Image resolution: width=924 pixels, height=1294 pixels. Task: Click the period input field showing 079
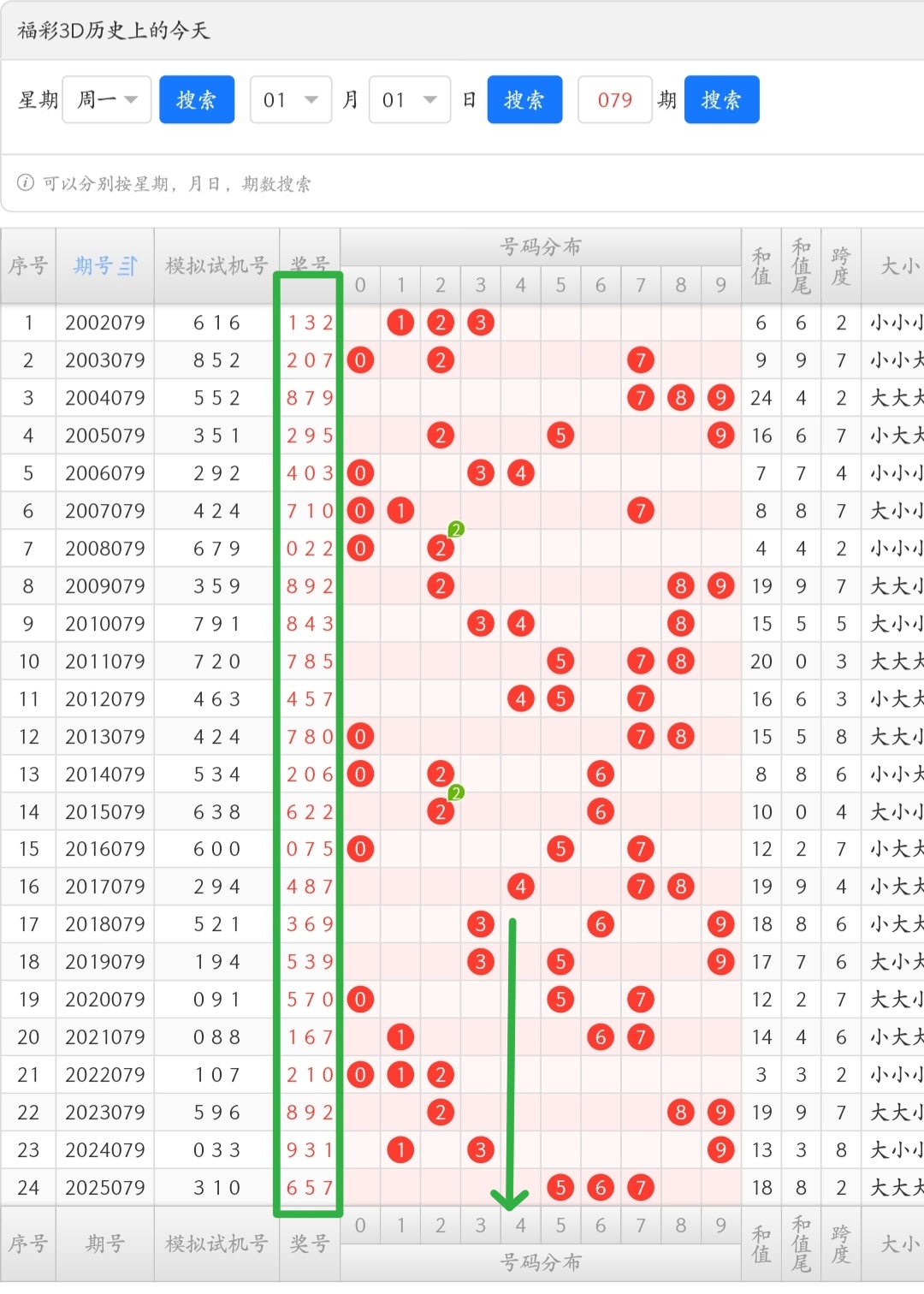[x=615, y=99]
